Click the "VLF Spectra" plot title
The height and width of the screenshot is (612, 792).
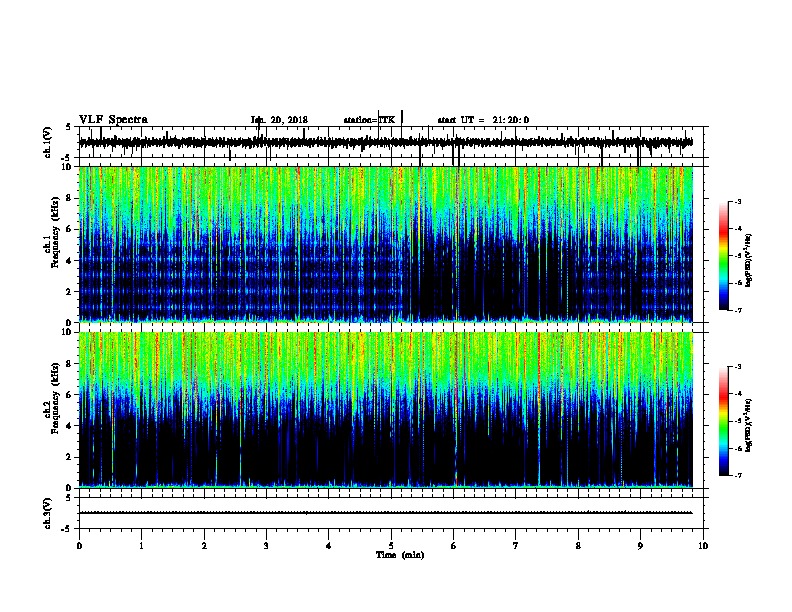click(x=113, y=120)
